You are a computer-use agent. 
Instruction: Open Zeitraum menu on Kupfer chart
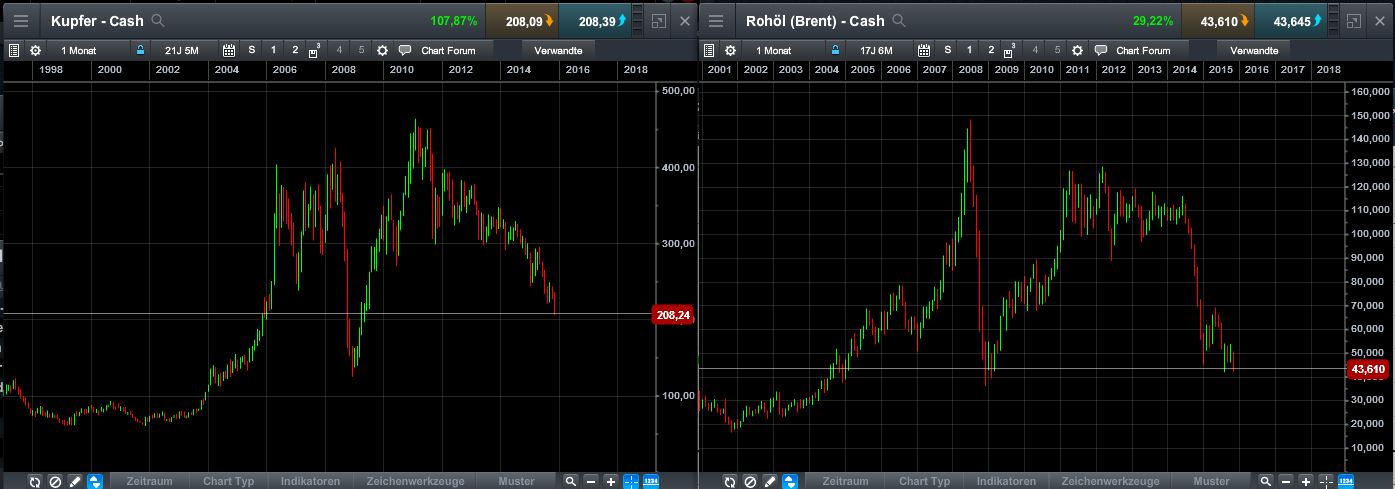pos(148,481)
